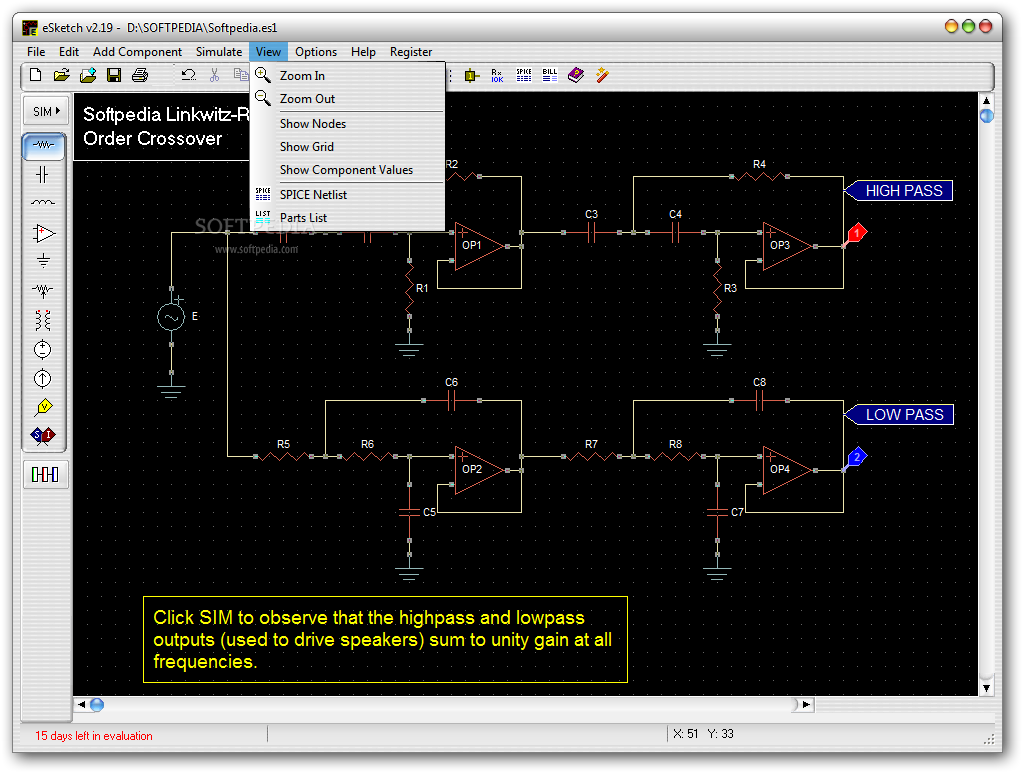Select the yellow voltage probe tool
The height and width of the screenshot is (773, 1023).
(44, 407)
